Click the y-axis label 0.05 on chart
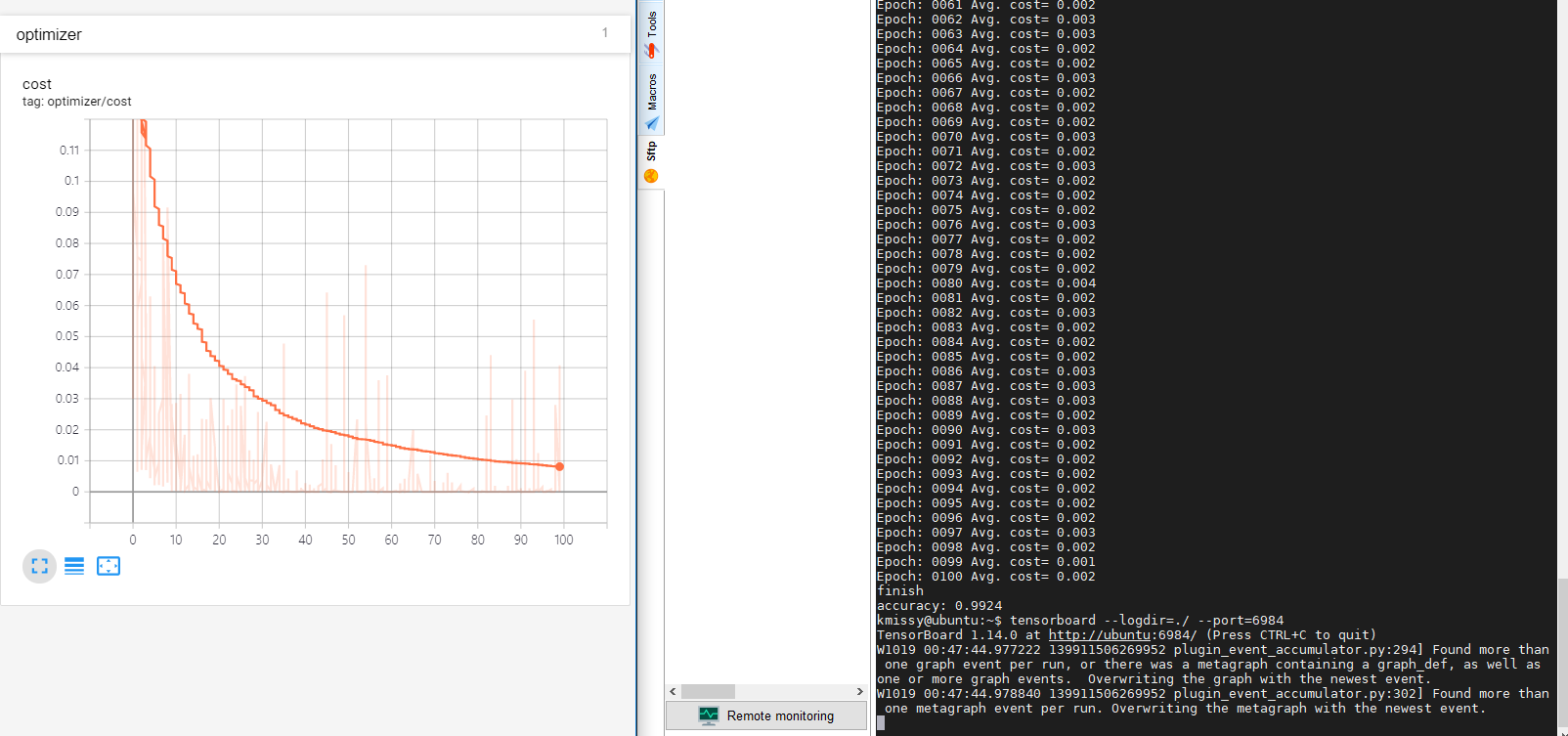 67,336
